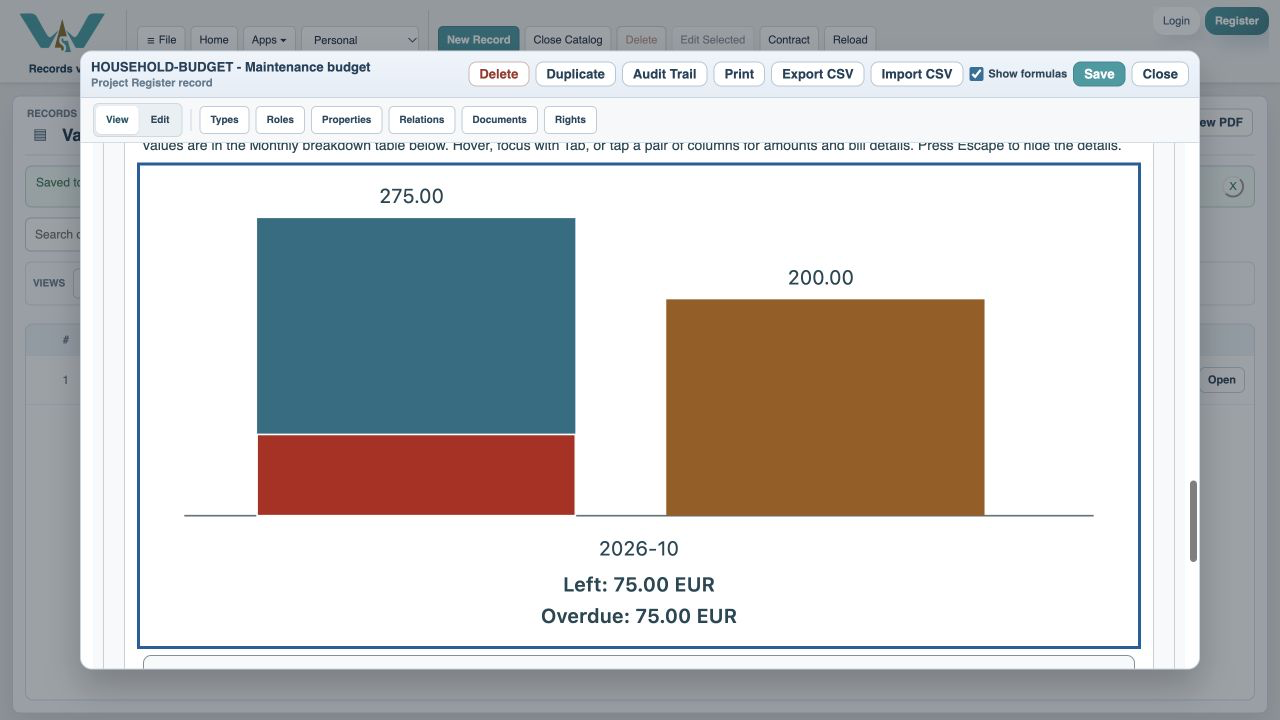Click the 2026-10 month label
Screen dimensions: 1280x720
click(639, 549)
